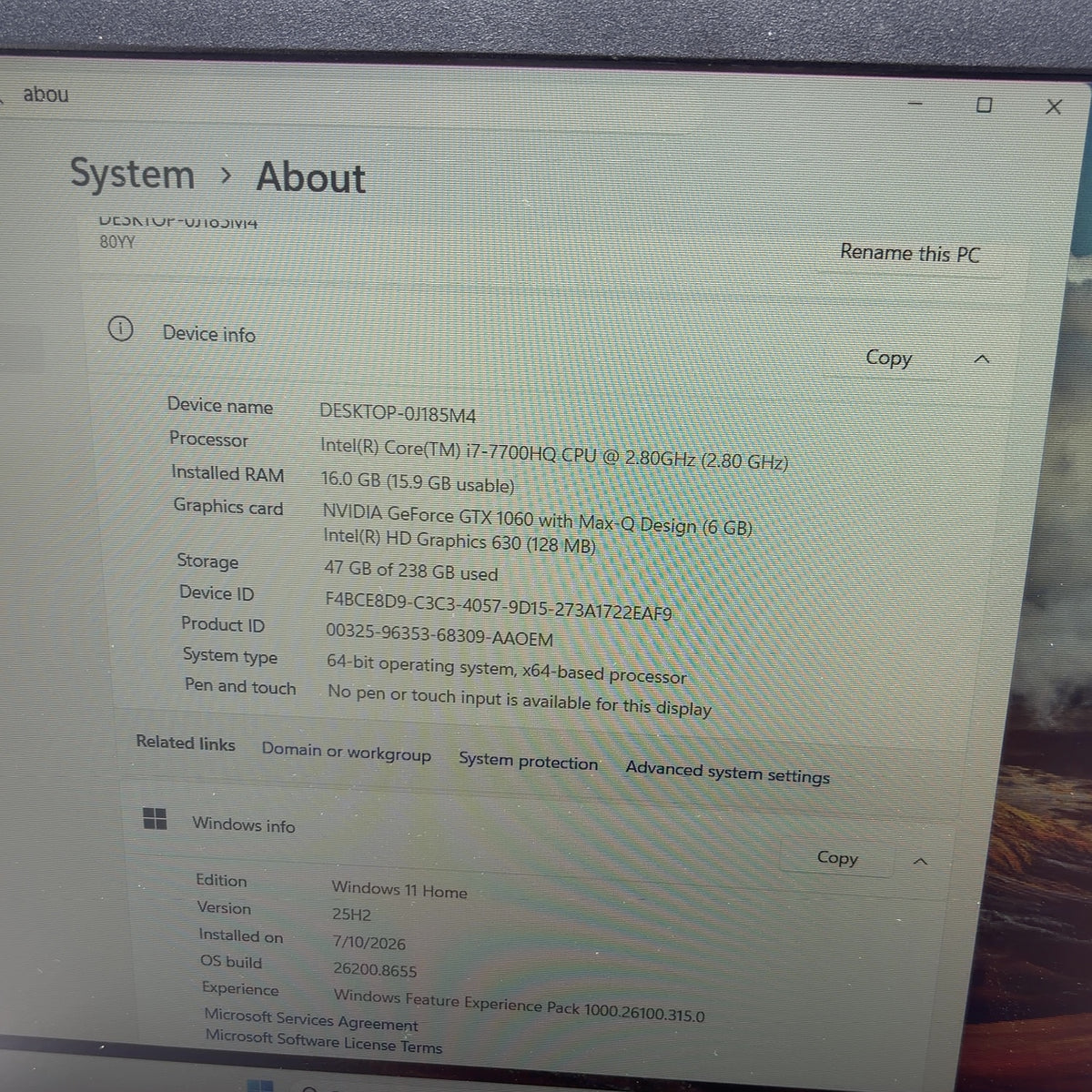This screenshot has height=1092, width=1092.
Task: Go back to System breadcrumb
Action: (133, 173)
